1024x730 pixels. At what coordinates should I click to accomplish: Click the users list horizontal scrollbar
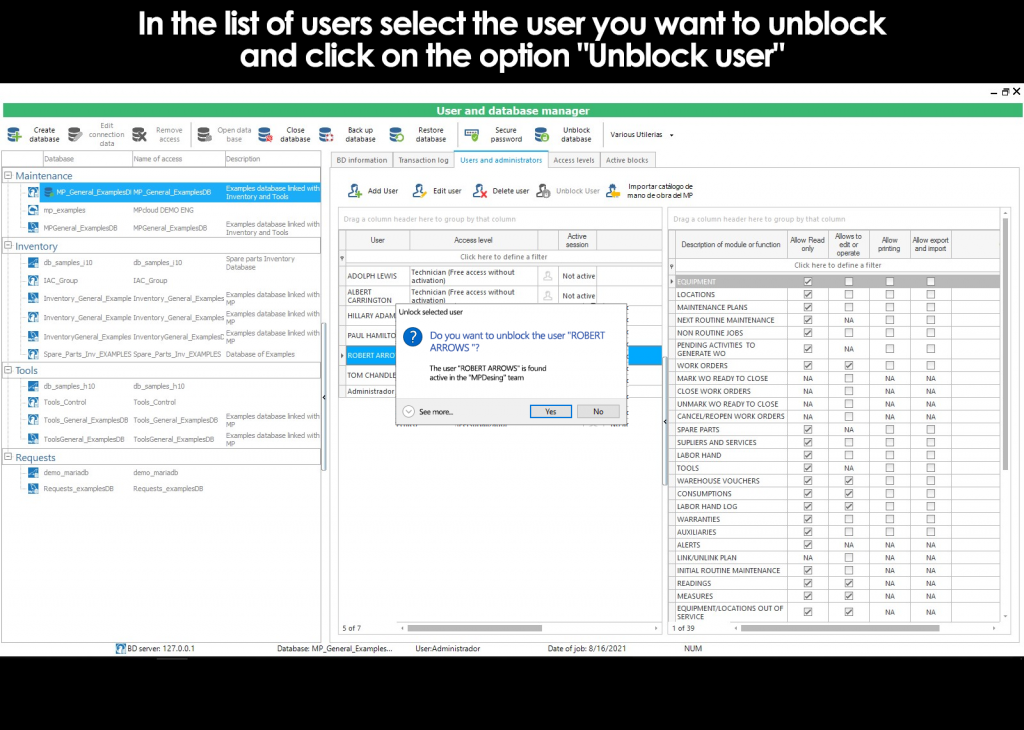tap(520, 628)
